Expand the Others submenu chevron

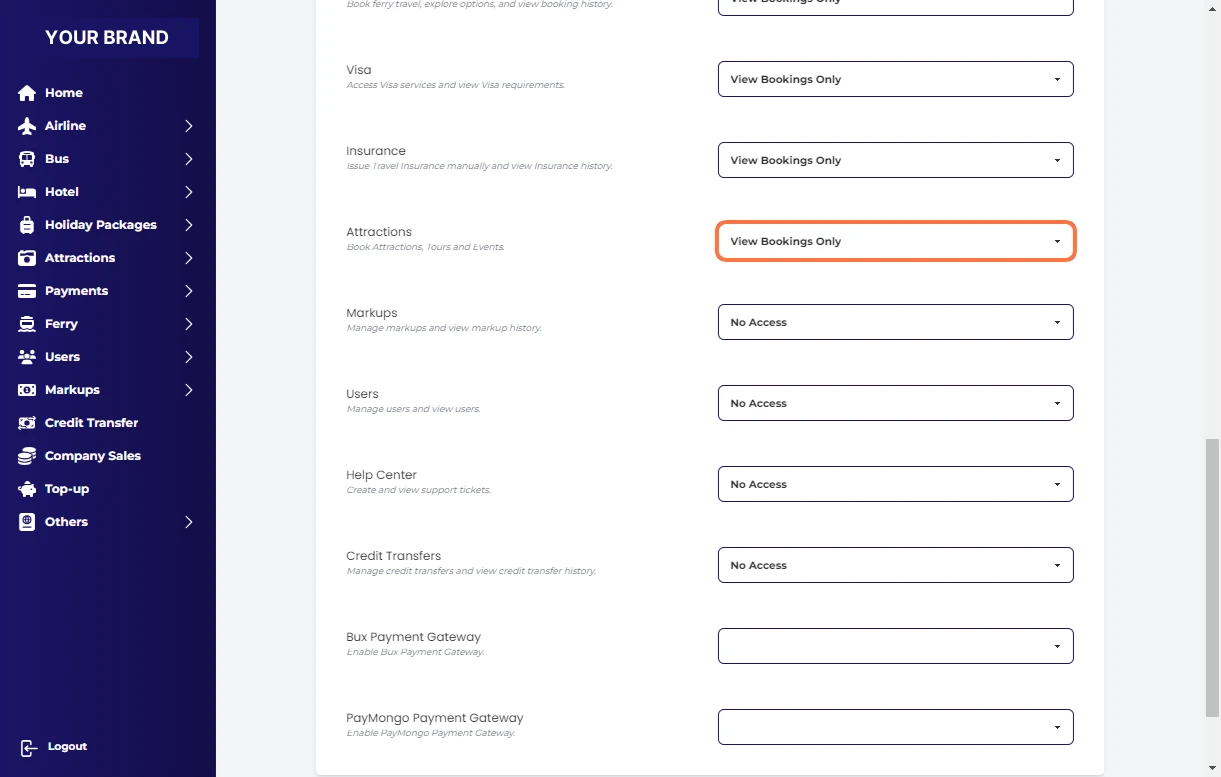188,522
